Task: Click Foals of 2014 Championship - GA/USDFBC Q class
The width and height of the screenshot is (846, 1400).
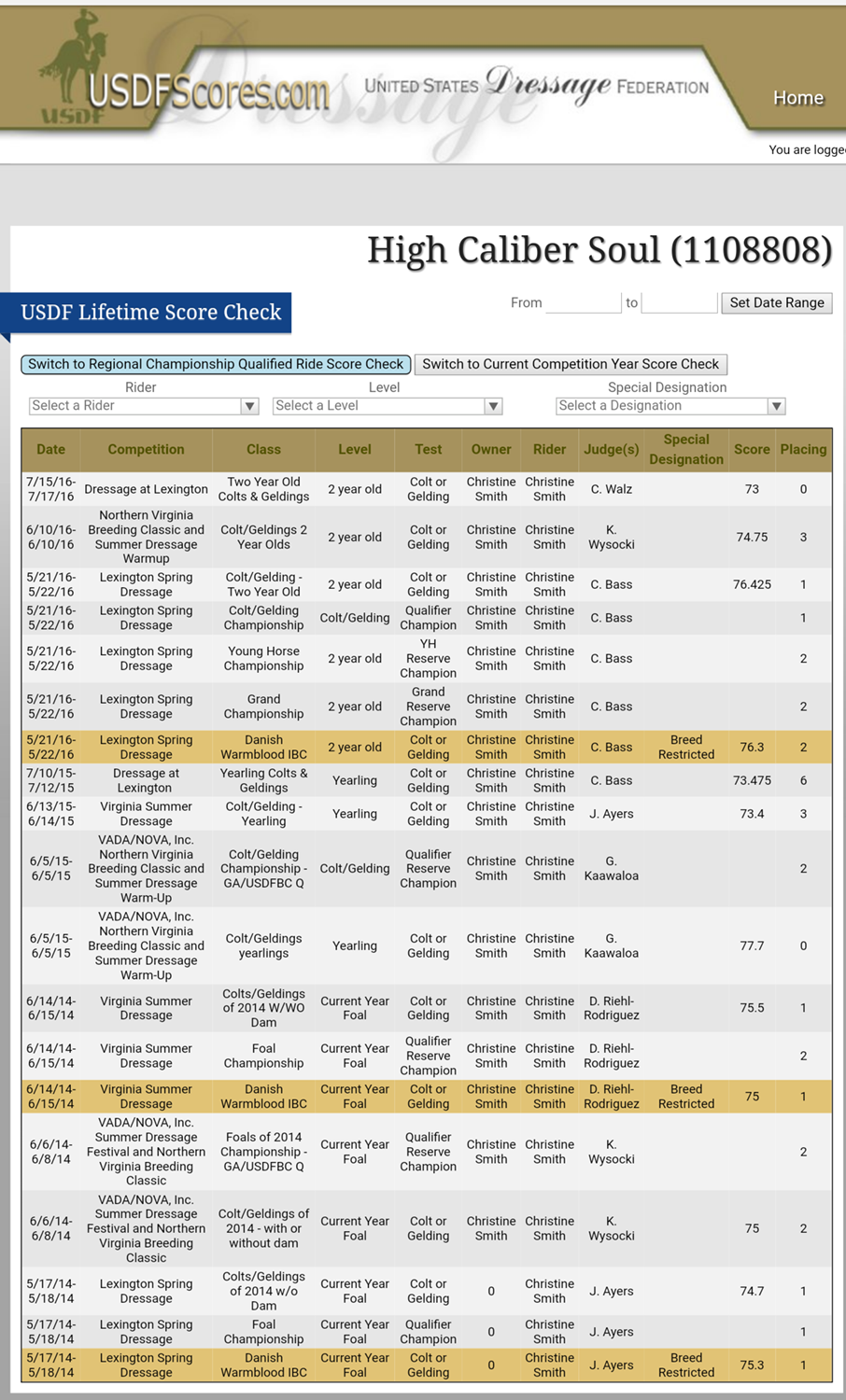Action: pyautogui.click(x=263, y=1152)
